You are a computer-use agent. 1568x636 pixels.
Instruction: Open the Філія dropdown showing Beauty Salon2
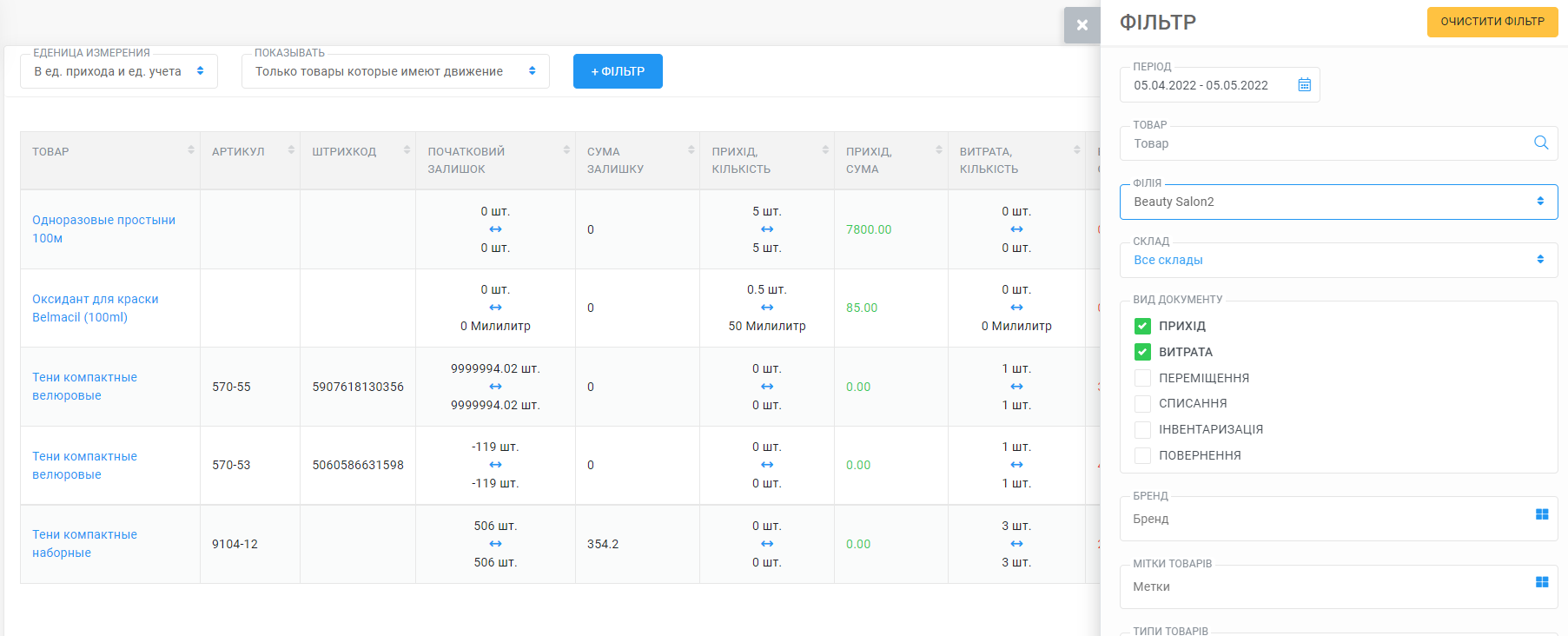click(1339, 202)
